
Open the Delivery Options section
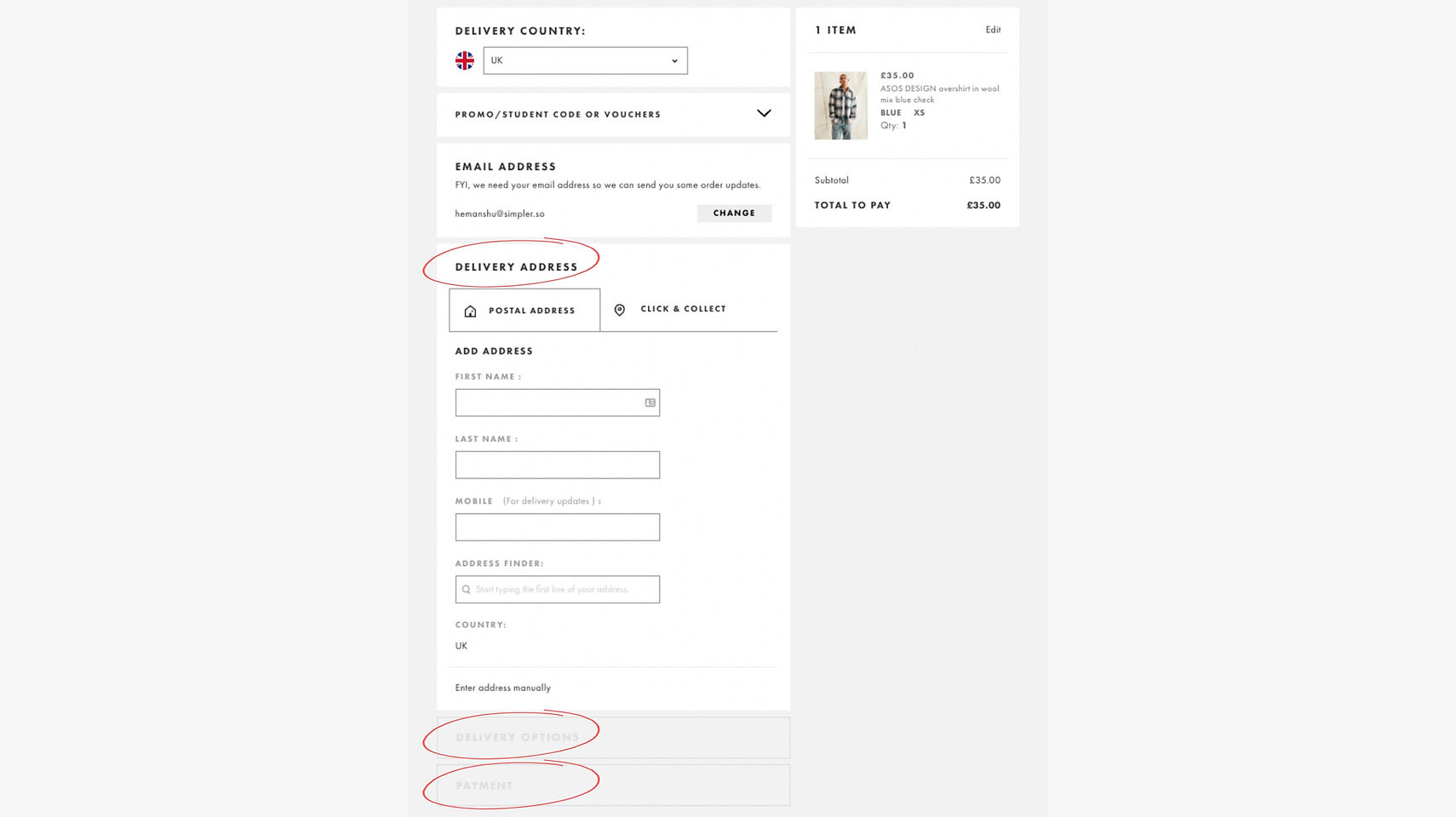coord(518,737)
